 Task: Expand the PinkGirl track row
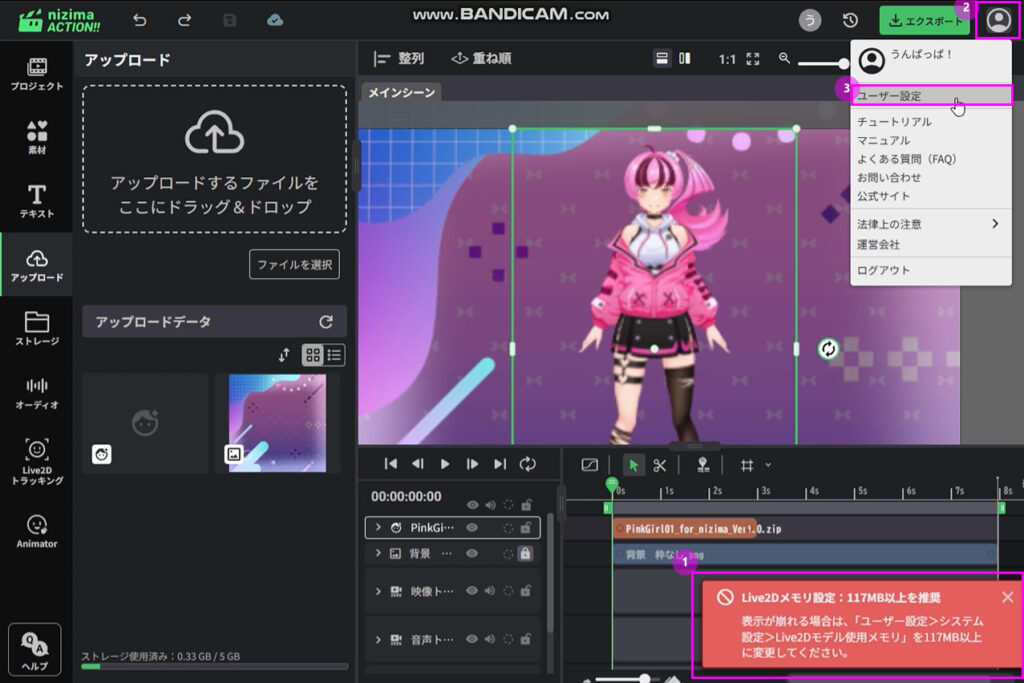tap(378, 527)
